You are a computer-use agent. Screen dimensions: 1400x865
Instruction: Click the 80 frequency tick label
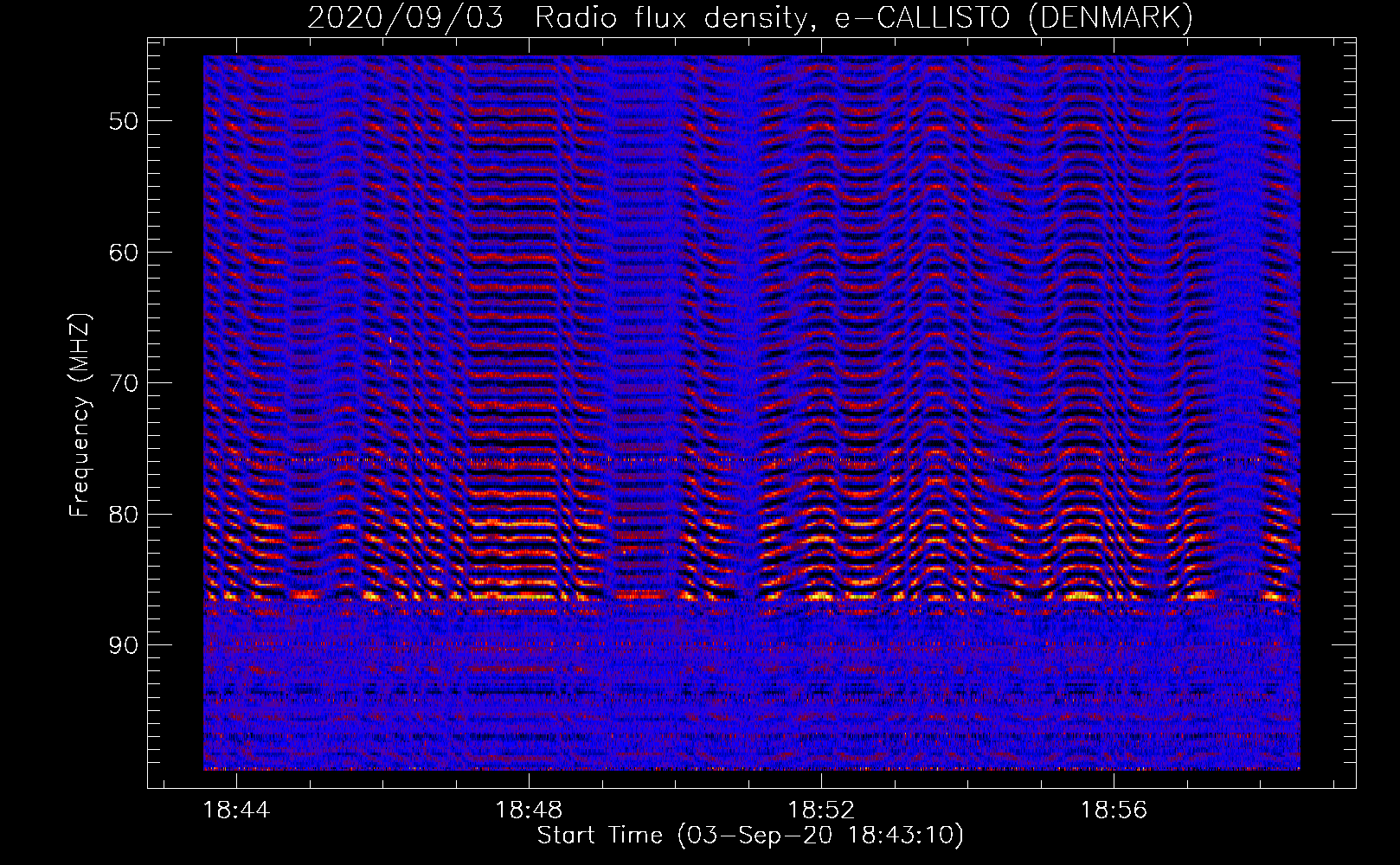(124, 515)
